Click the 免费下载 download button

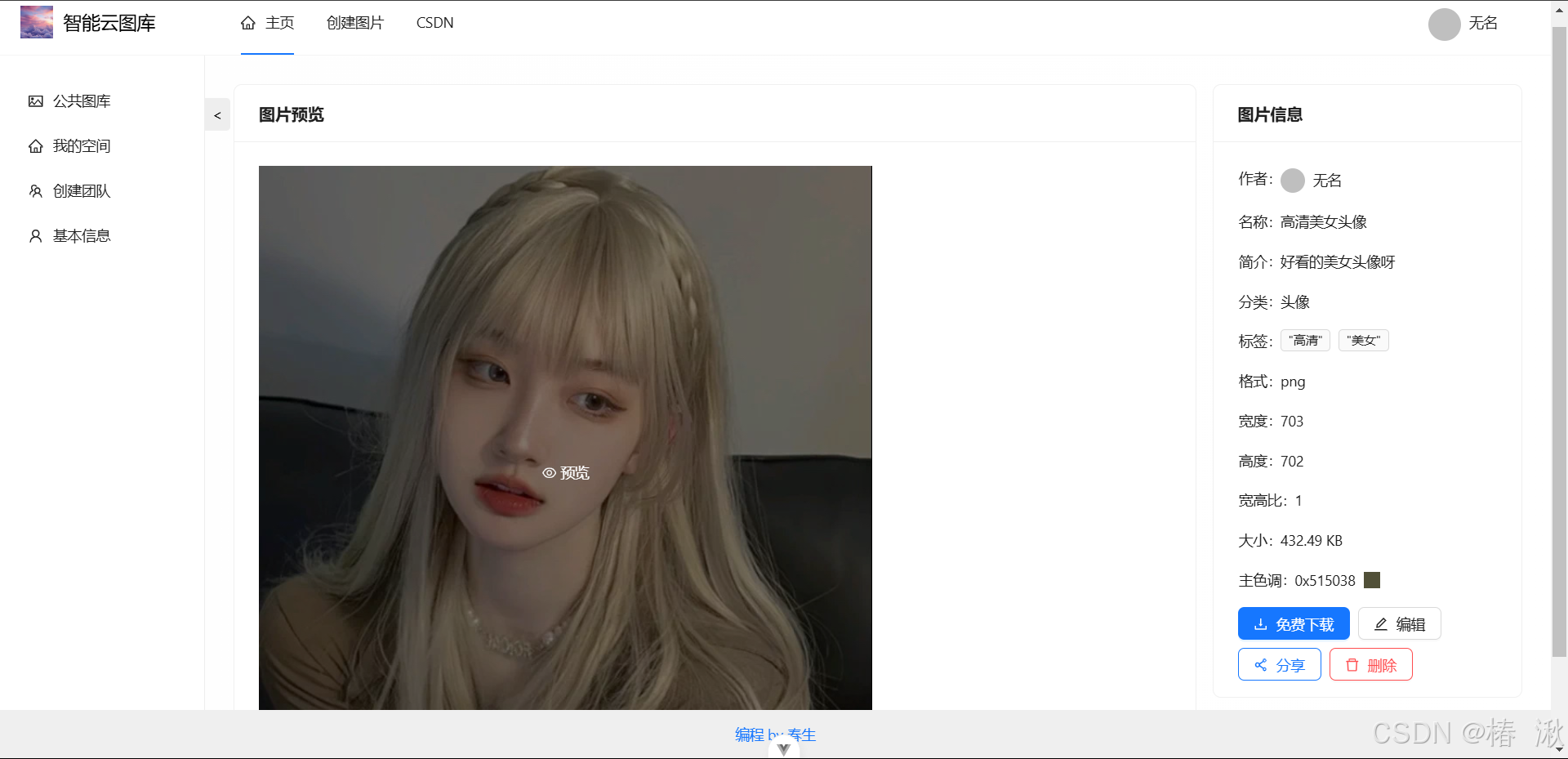tap(1294, 624)
